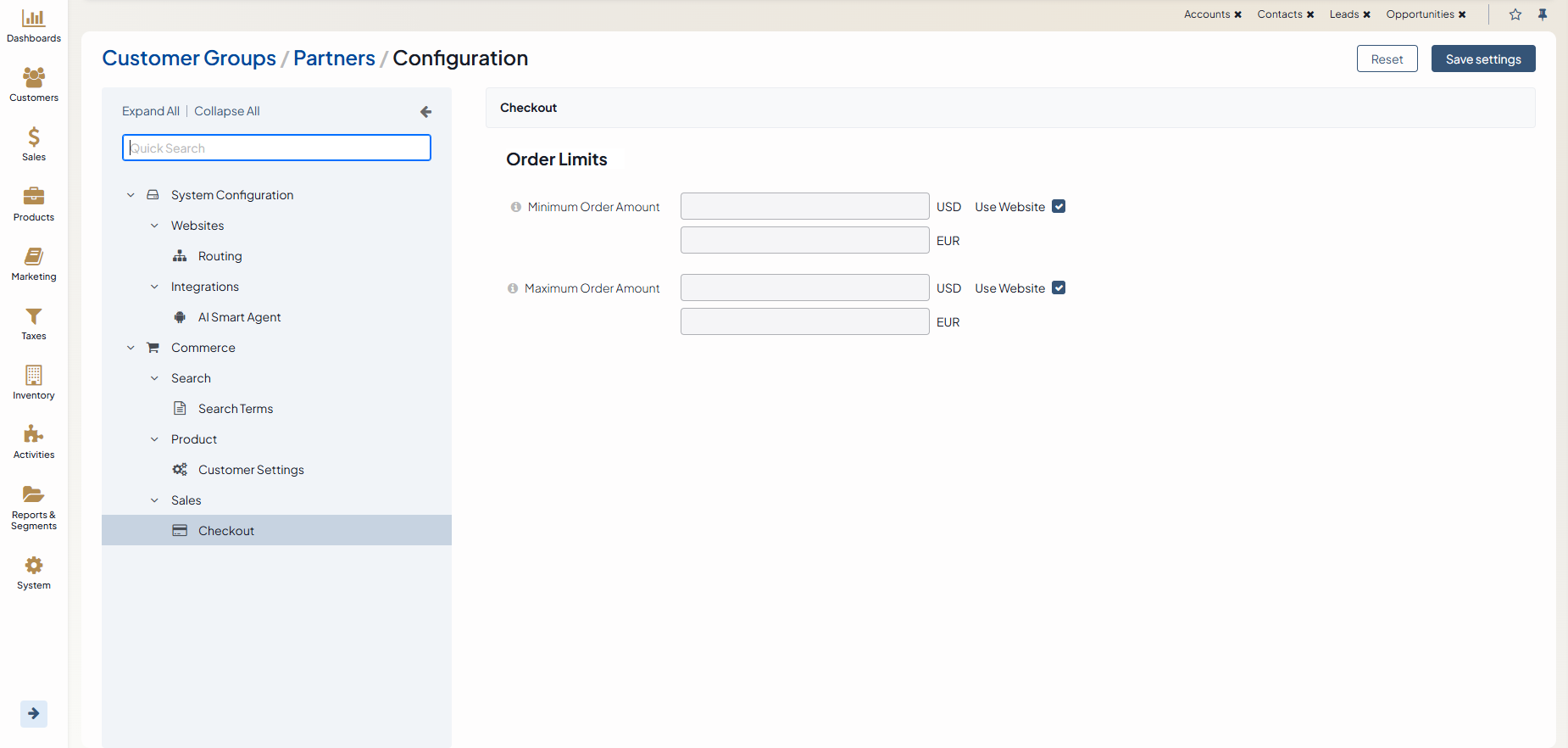Screen dimensions: 1568x748
Task: Collapse the configuration tree with left arrow
Action: tap(425, 112)
